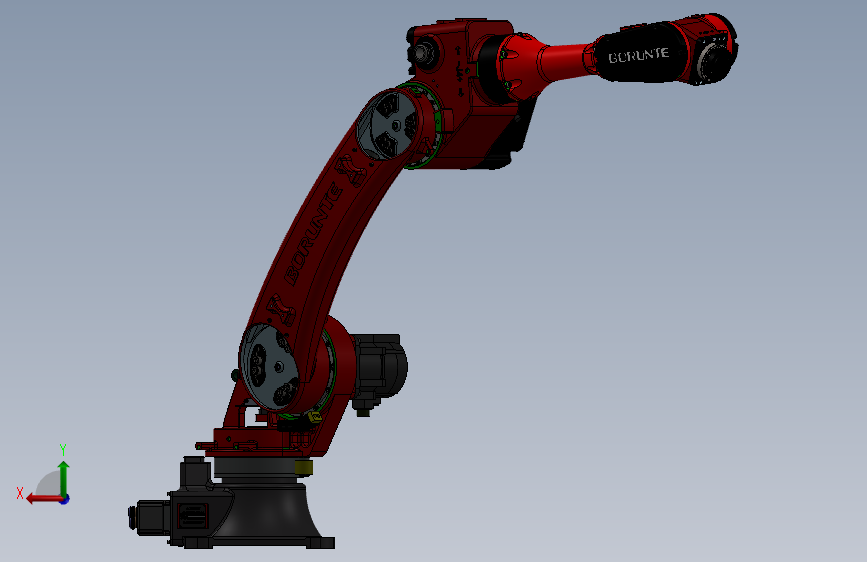Click the red X axis arrow of the triad
Viewport: 867px width, 562px height.
pyautogui.click(x=43, y=499)
